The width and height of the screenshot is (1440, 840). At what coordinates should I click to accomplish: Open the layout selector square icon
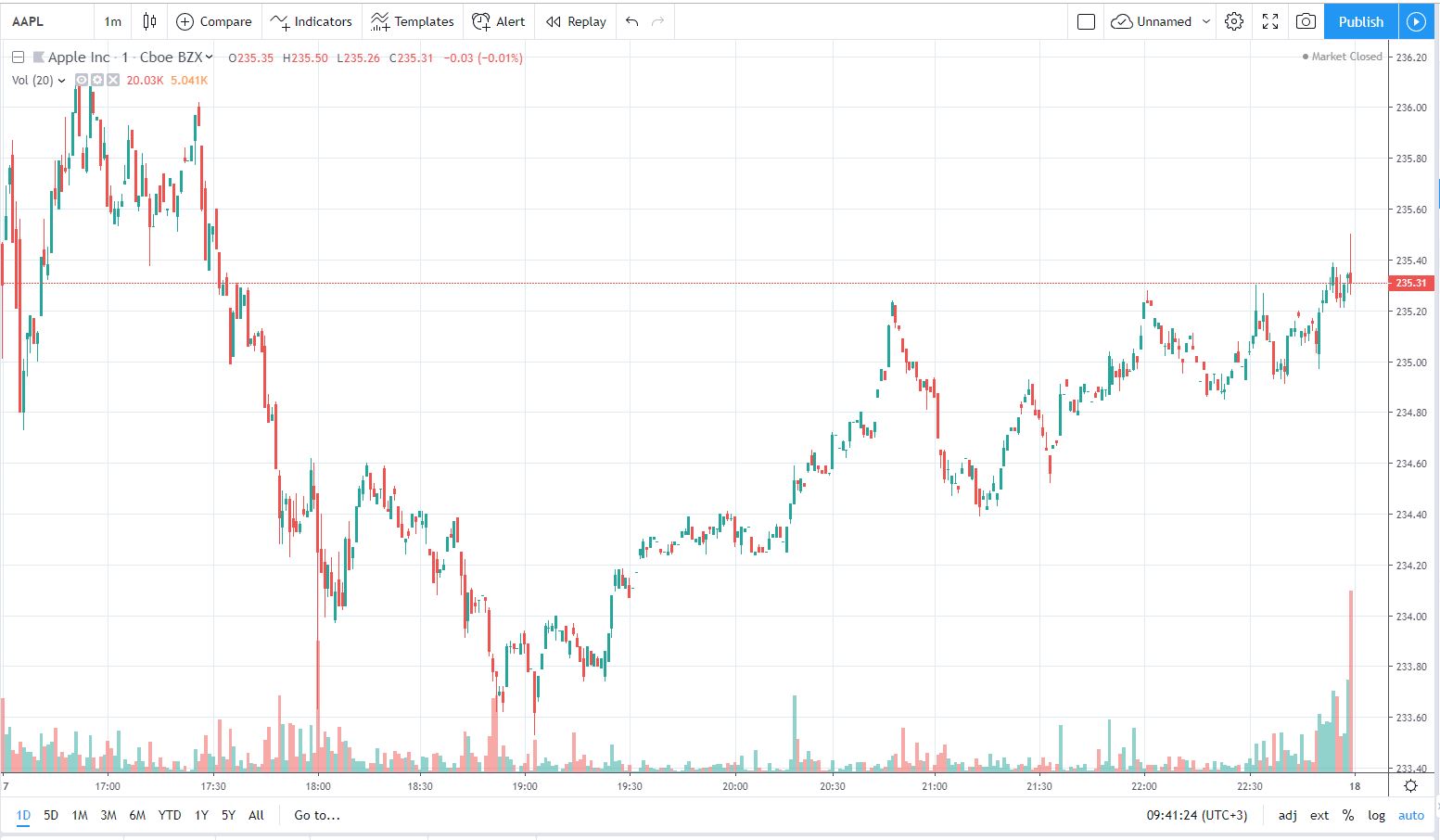[x=1086, y=21]
